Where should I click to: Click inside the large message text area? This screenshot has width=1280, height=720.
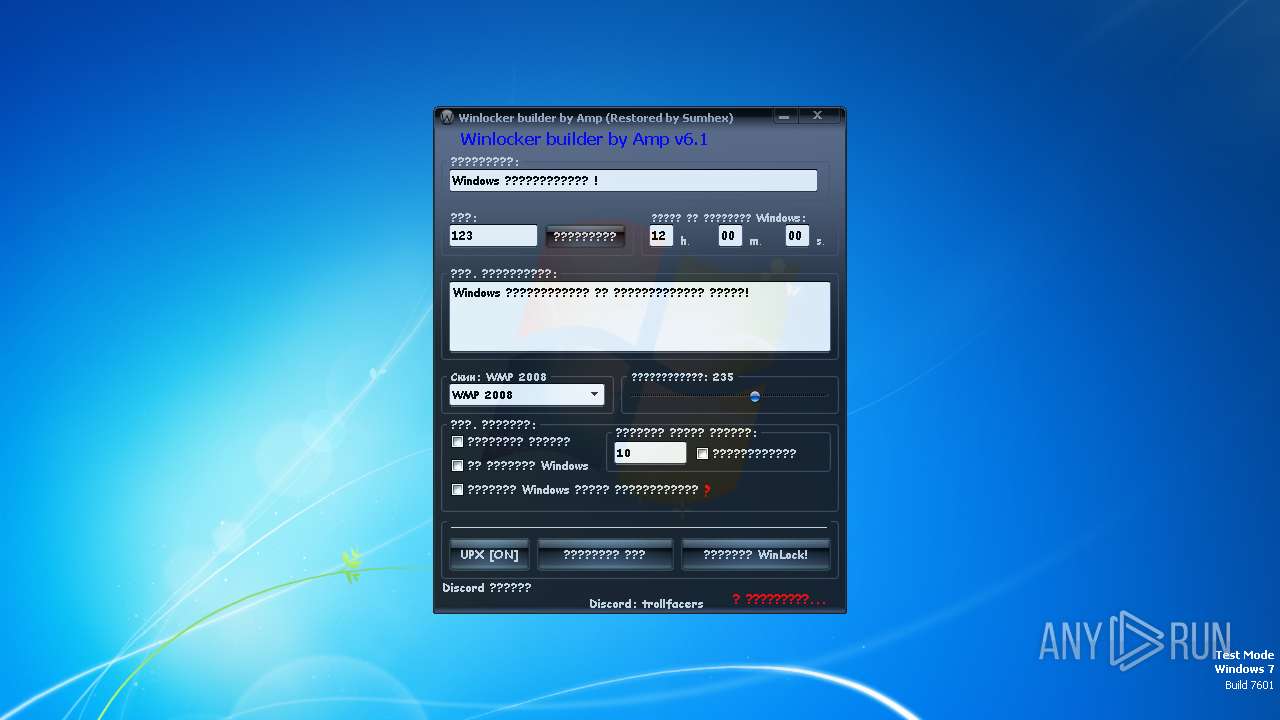pos(639,316)
